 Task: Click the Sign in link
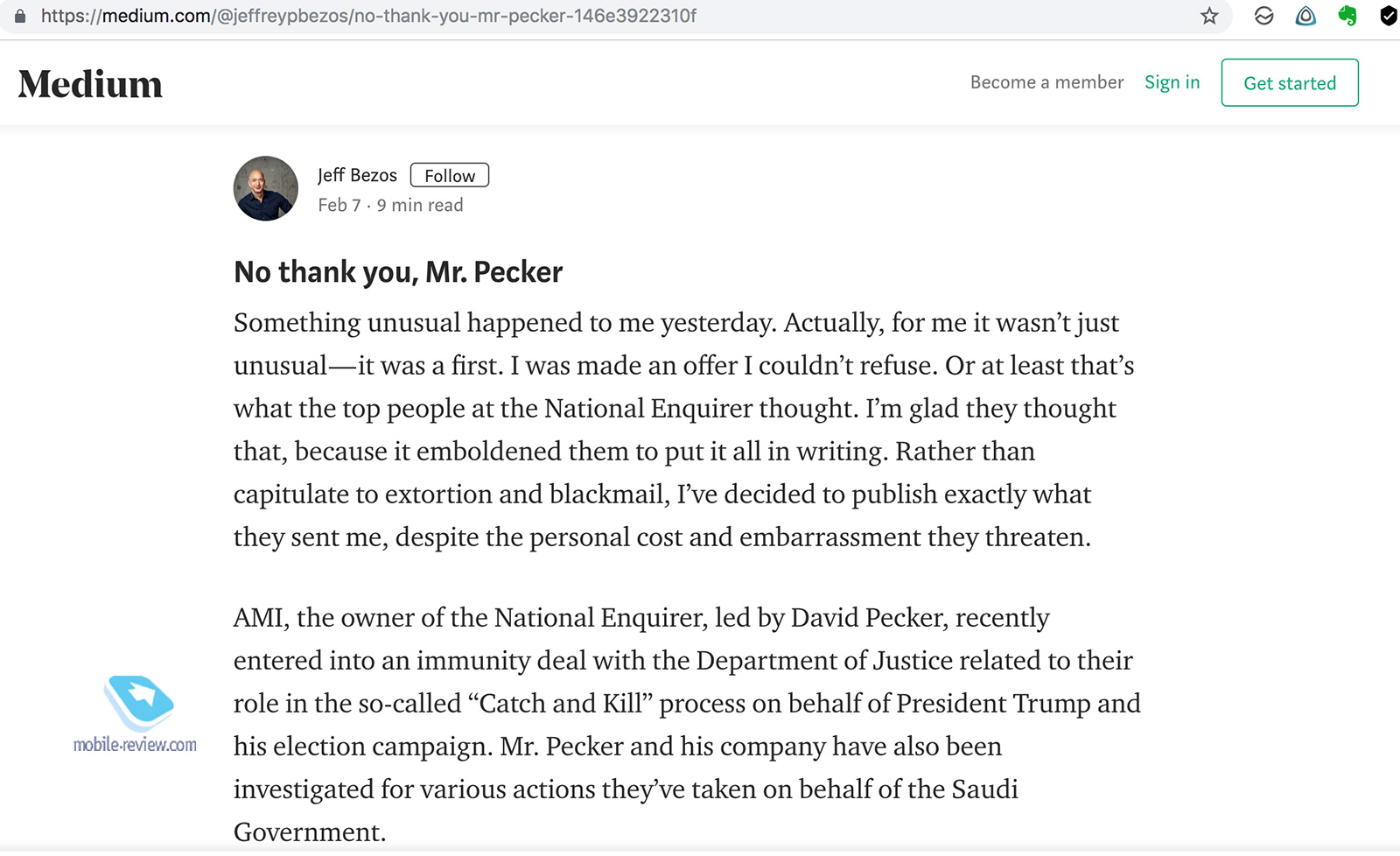[x=1172, y=82]
